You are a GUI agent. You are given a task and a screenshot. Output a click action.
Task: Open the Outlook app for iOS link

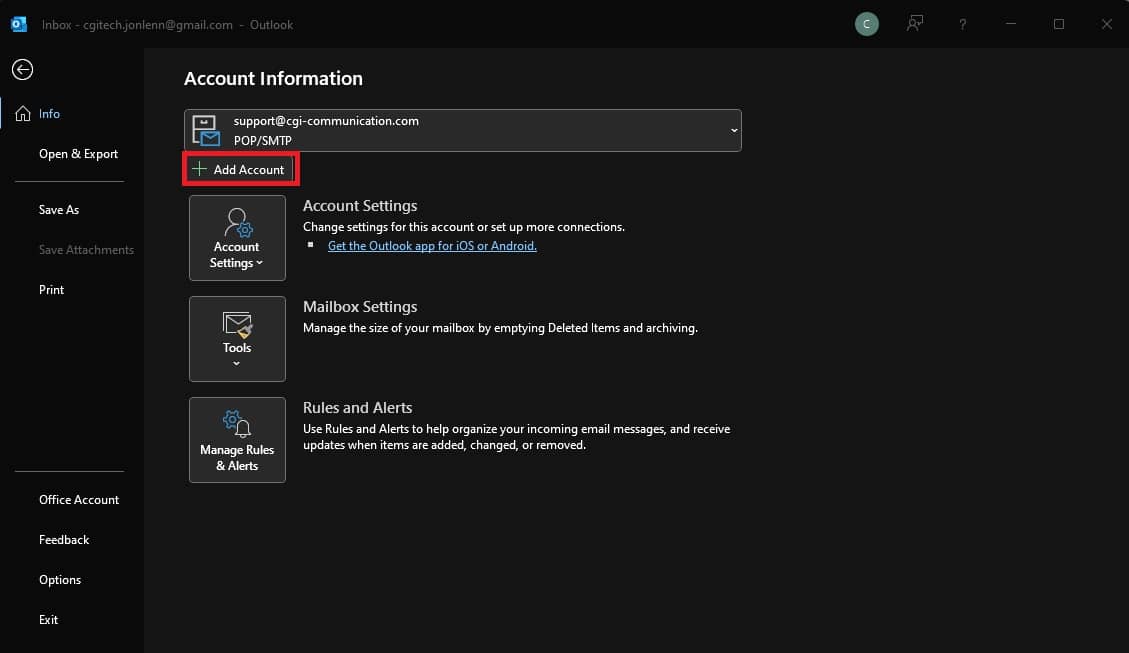(x=432, y=245)
